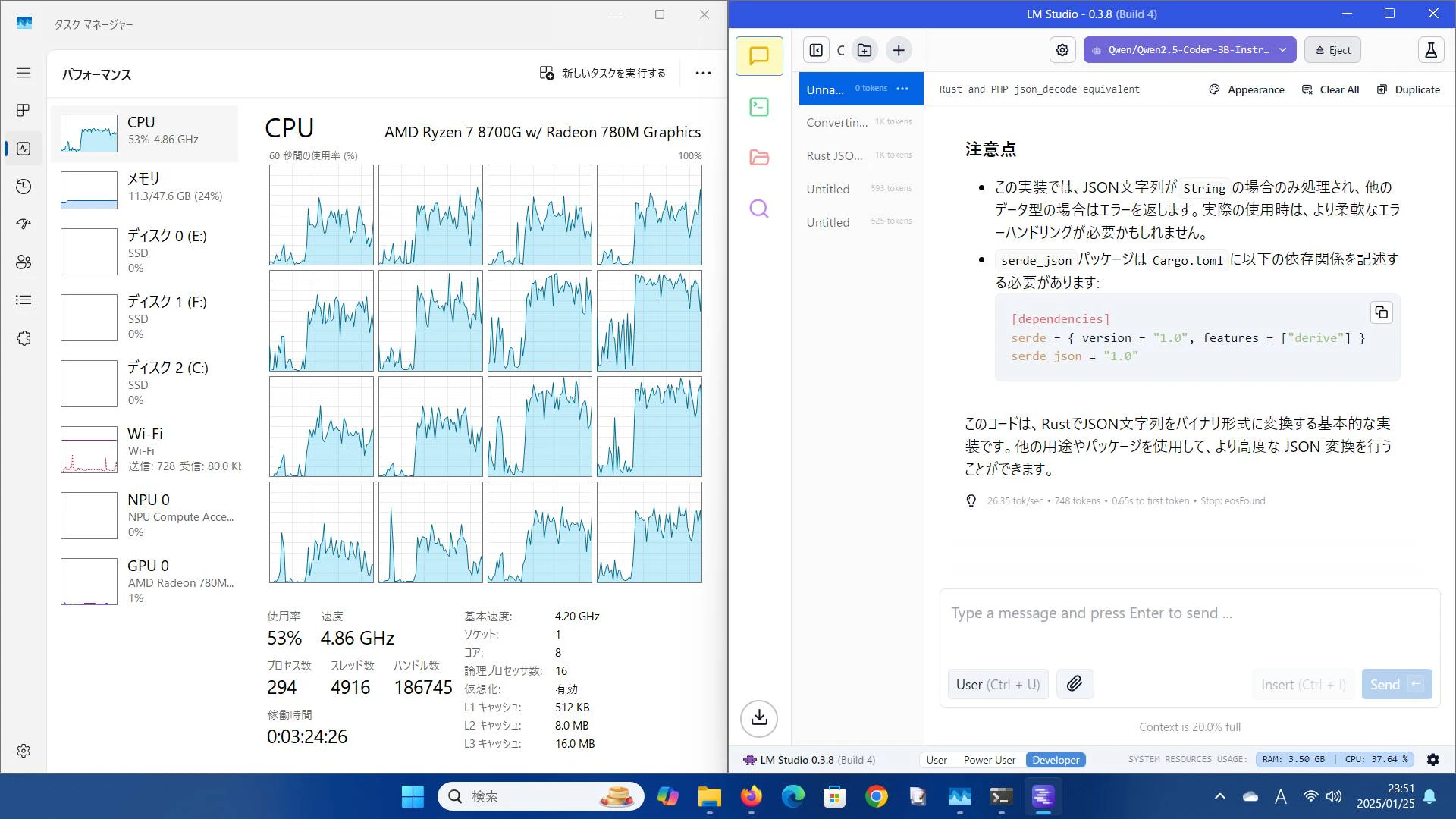Image resolution: width=1456 pixels, height=819 pixels.
Task: Open model settings gear next to model selector
Action: pyautogui.click(x=1062, y=50)
